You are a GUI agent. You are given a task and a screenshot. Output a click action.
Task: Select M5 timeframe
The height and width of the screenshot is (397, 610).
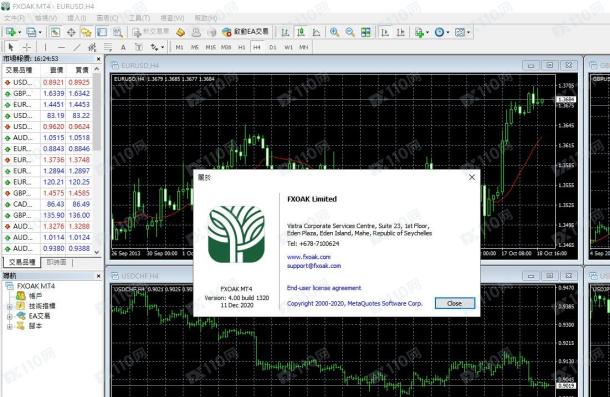click(195, 47)
